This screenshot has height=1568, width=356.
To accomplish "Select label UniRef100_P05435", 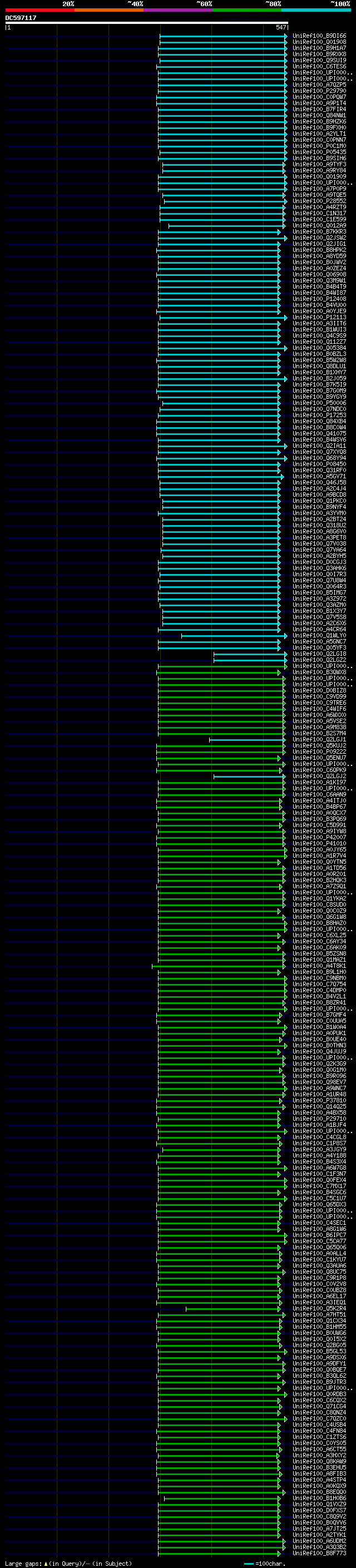I will [x=319, y=152].
